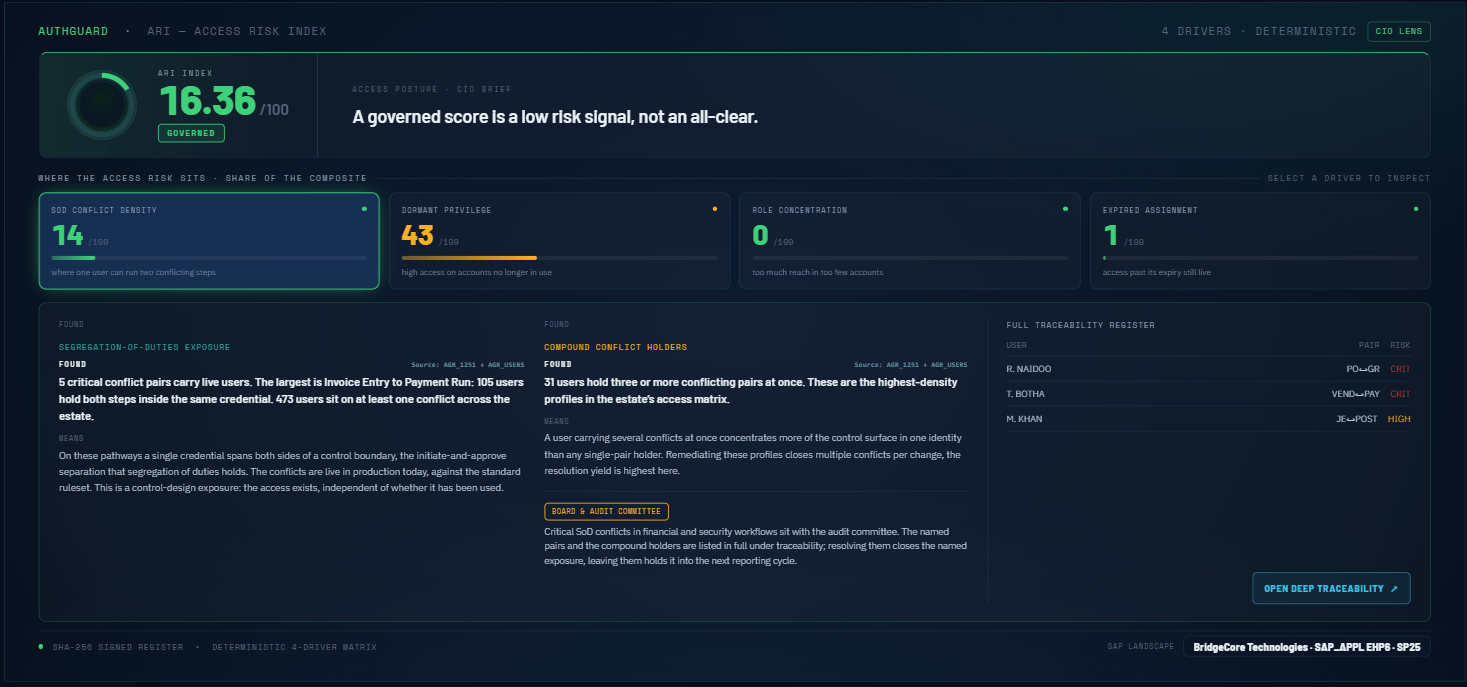Click the CIO Lens badge
Viewport: 1467px width, 687px height.
(1399, 31)
